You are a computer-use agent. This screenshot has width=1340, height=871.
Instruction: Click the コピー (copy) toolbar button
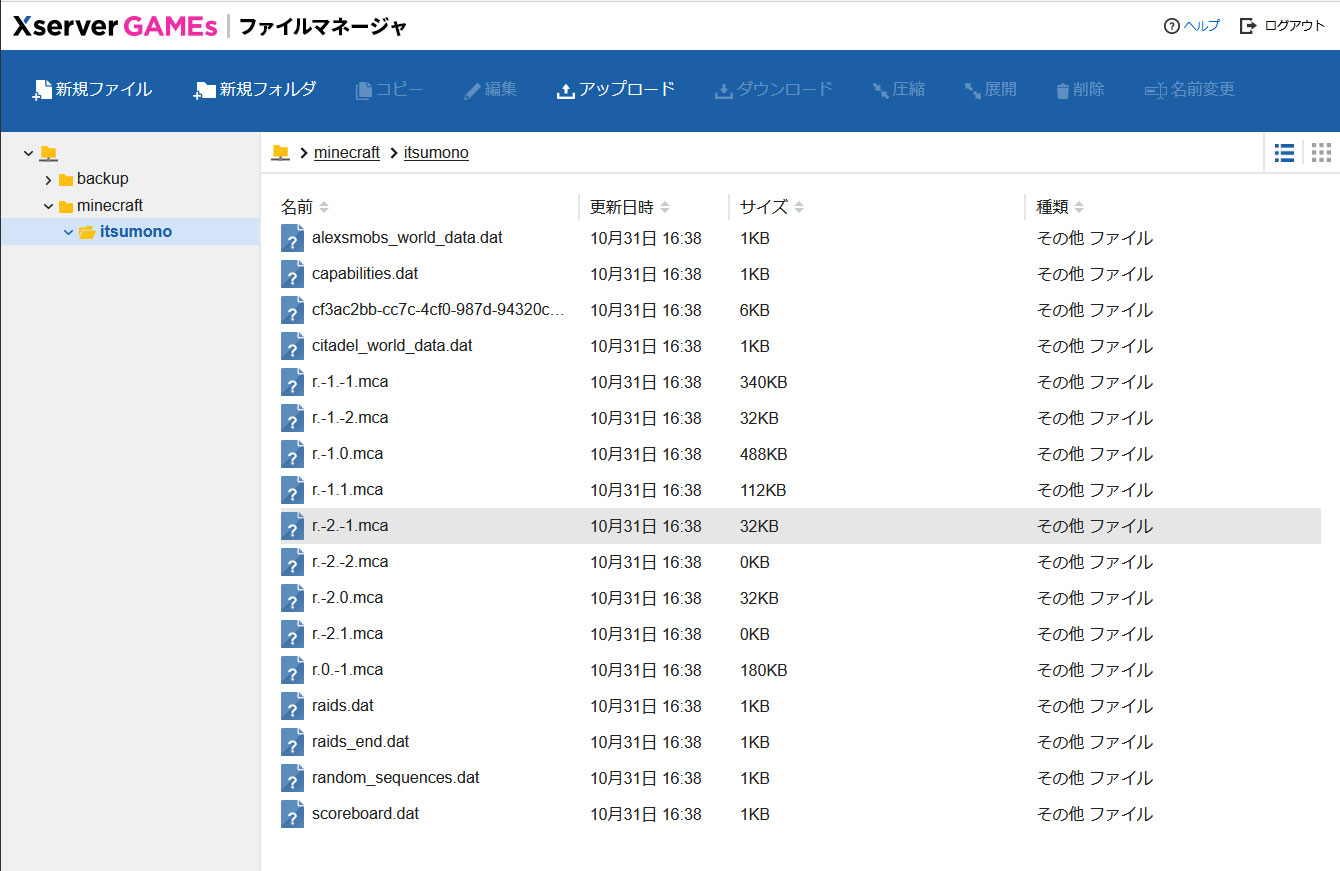point(389,90)
